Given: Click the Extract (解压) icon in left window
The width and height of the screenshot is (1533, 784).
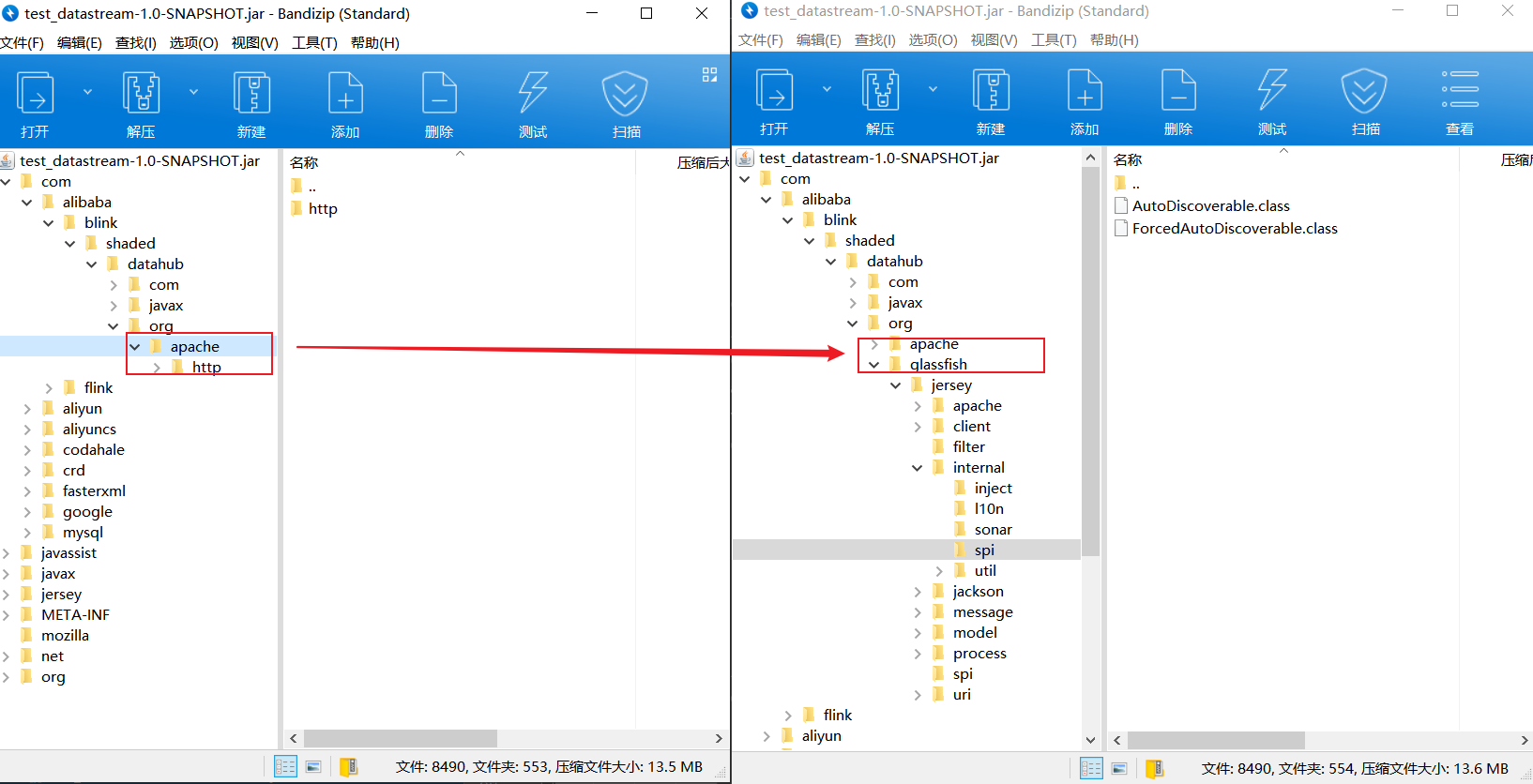Looking at the screenshot, I should 141,94.
